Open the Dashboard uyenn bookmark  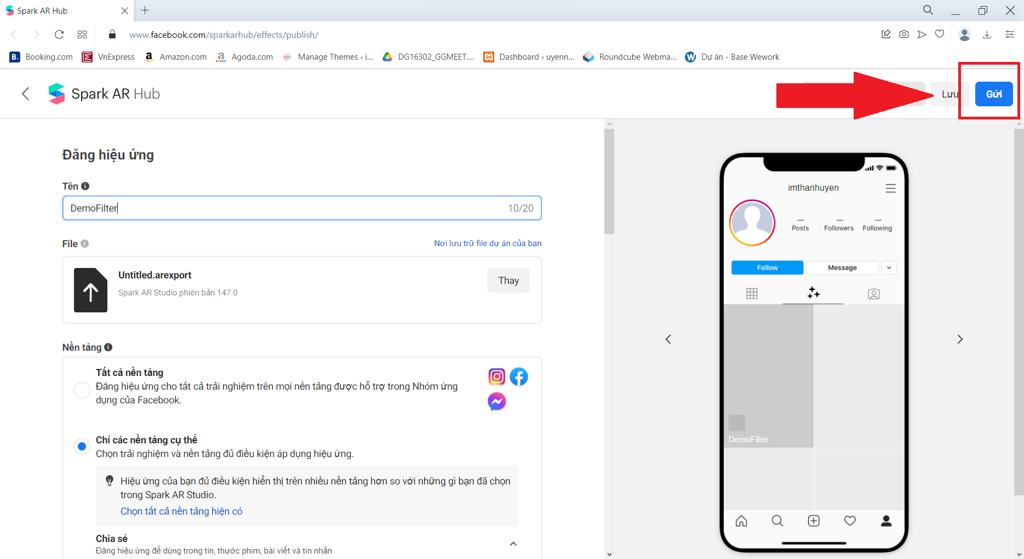528,57
